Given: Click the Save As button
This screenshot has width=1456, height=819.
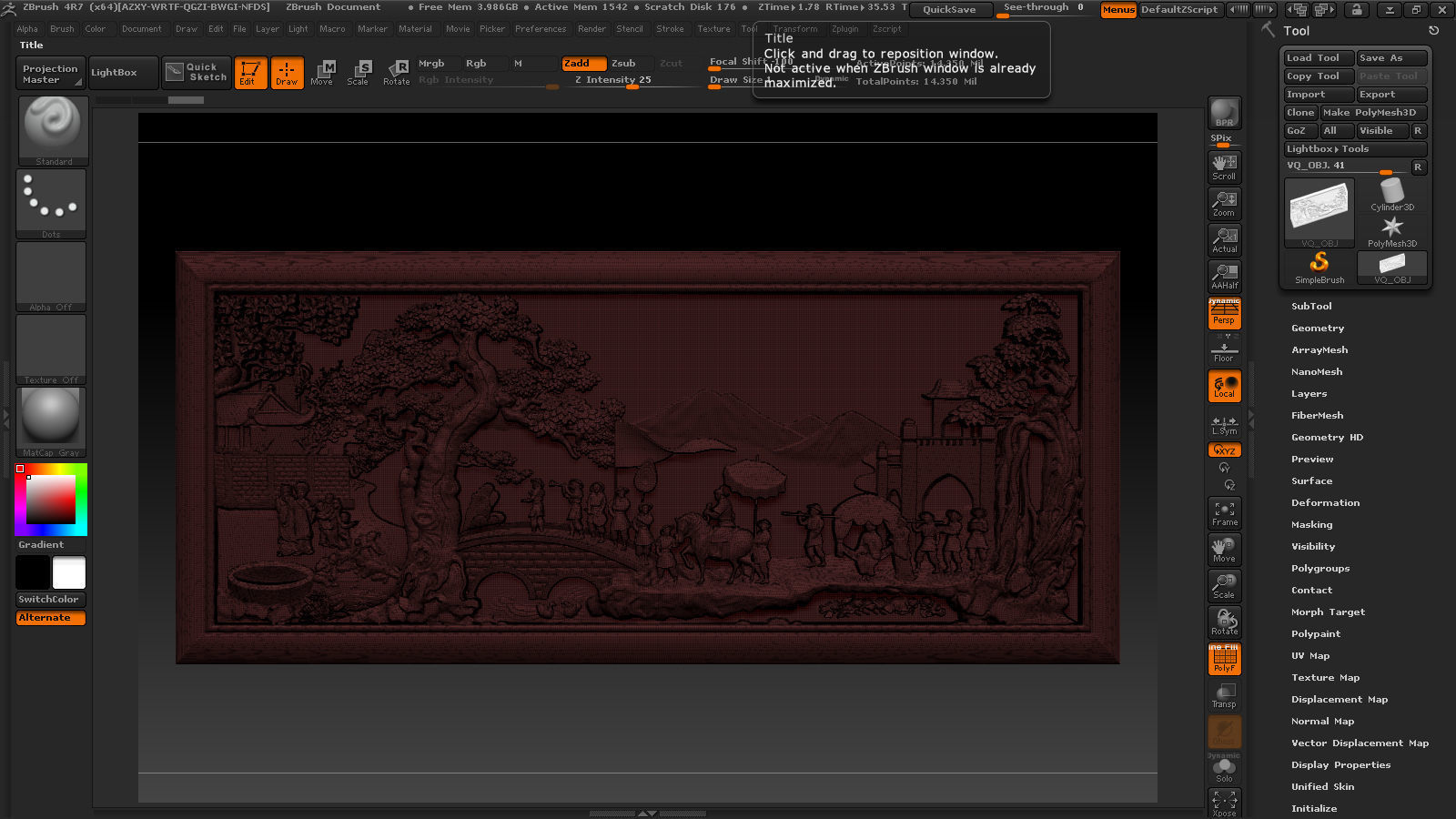Looking at the screenshot, I should pos(1391,58).
